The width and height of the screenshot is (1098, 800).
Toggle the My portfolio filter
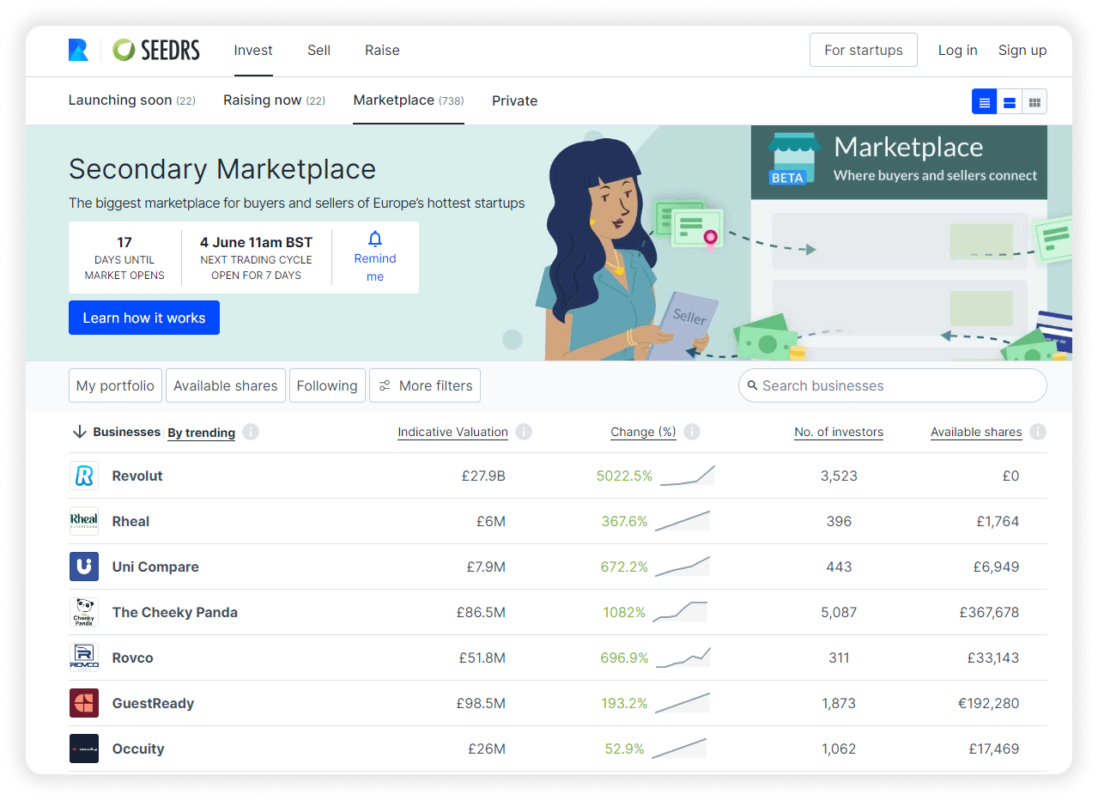click(x=115, y=385)
